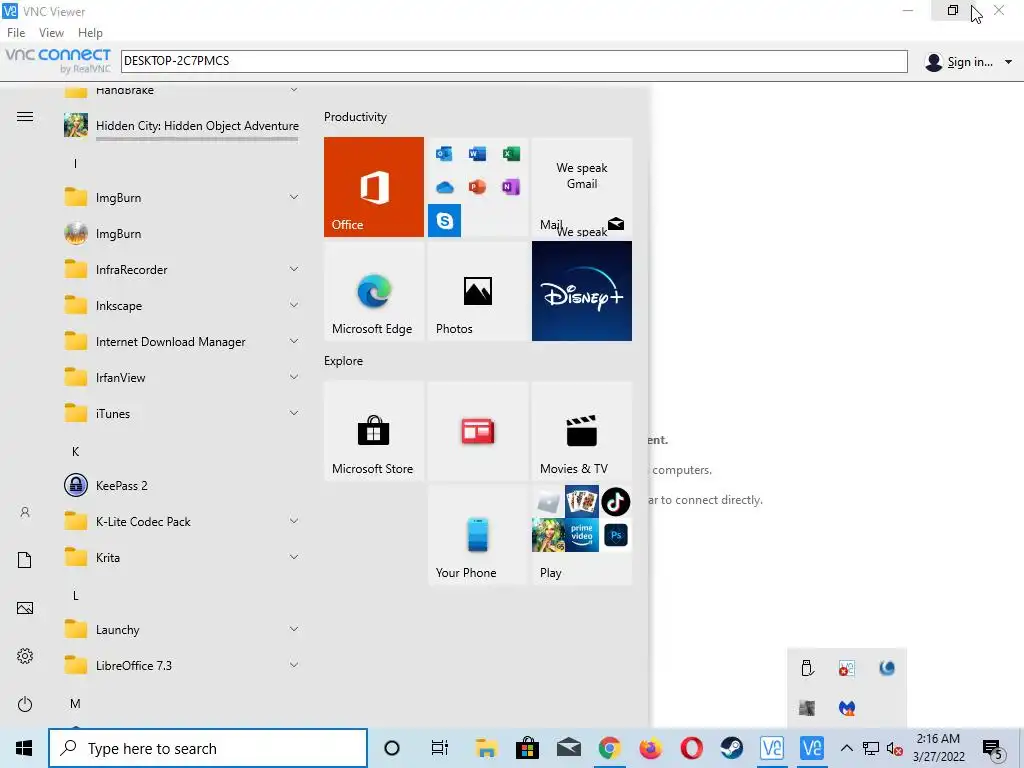Viewport: 1024px width, 768px height.
Task: Open Movies & TV tile
Action: point(582,431)
